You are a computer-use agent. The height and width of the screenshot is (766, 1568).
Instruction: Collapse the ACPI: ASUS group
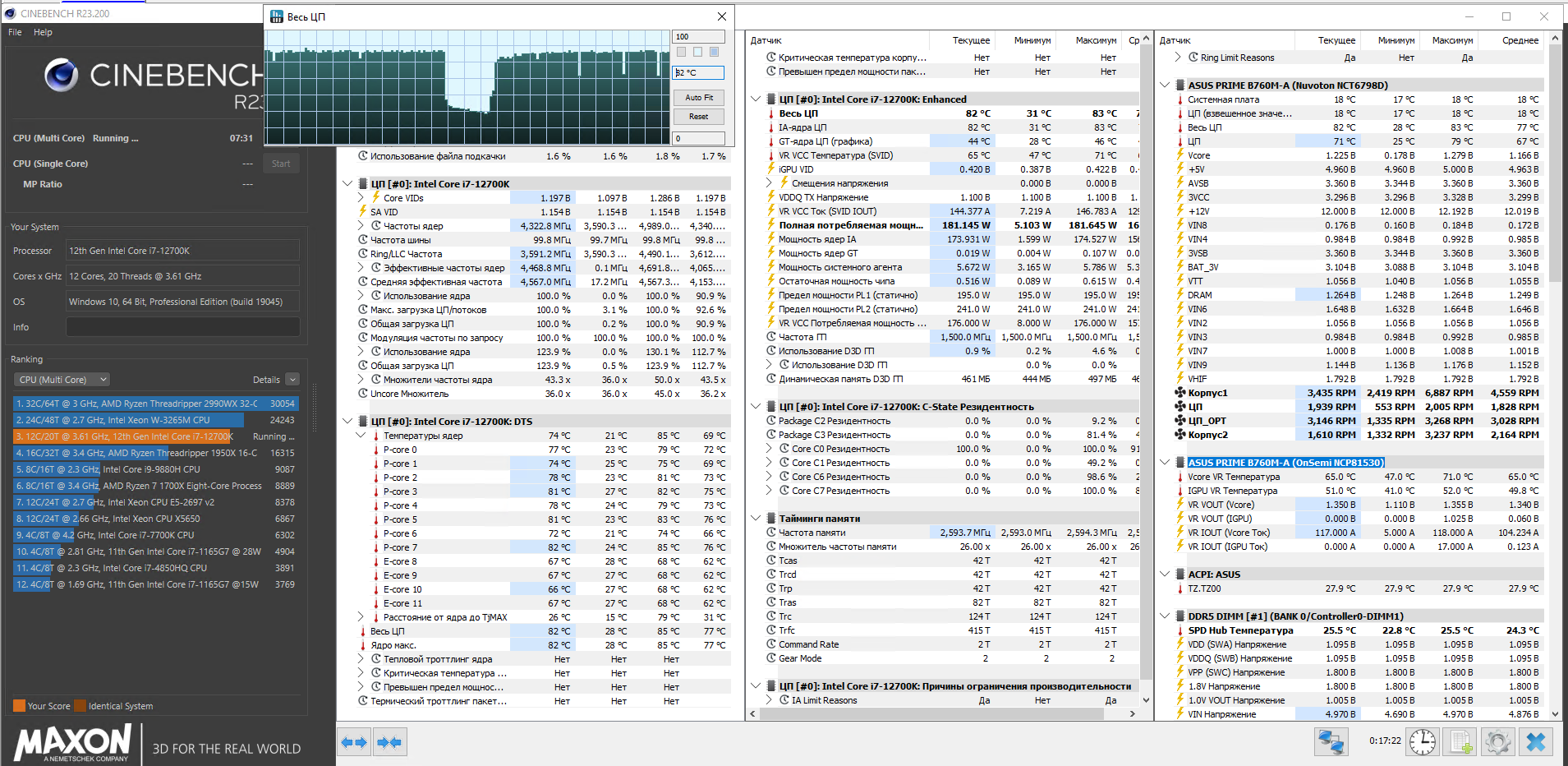pos(1165,574)
